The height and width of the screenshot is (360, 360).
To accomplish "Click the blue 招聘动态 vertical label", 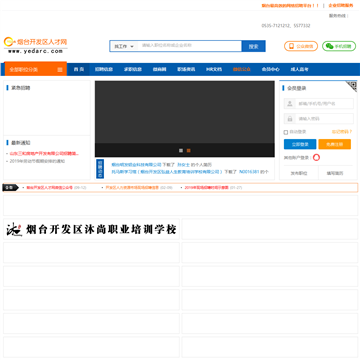I will (100, 168).
